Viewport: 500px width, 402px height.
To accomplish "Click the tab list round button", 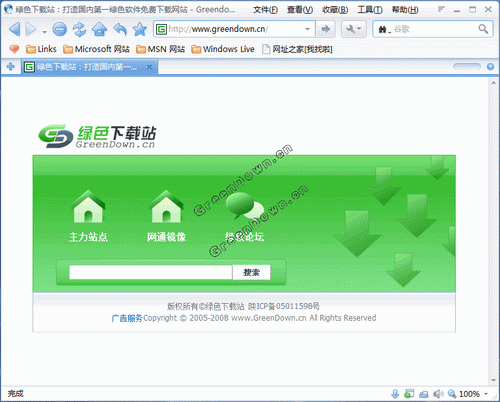I will coord(490,67).
